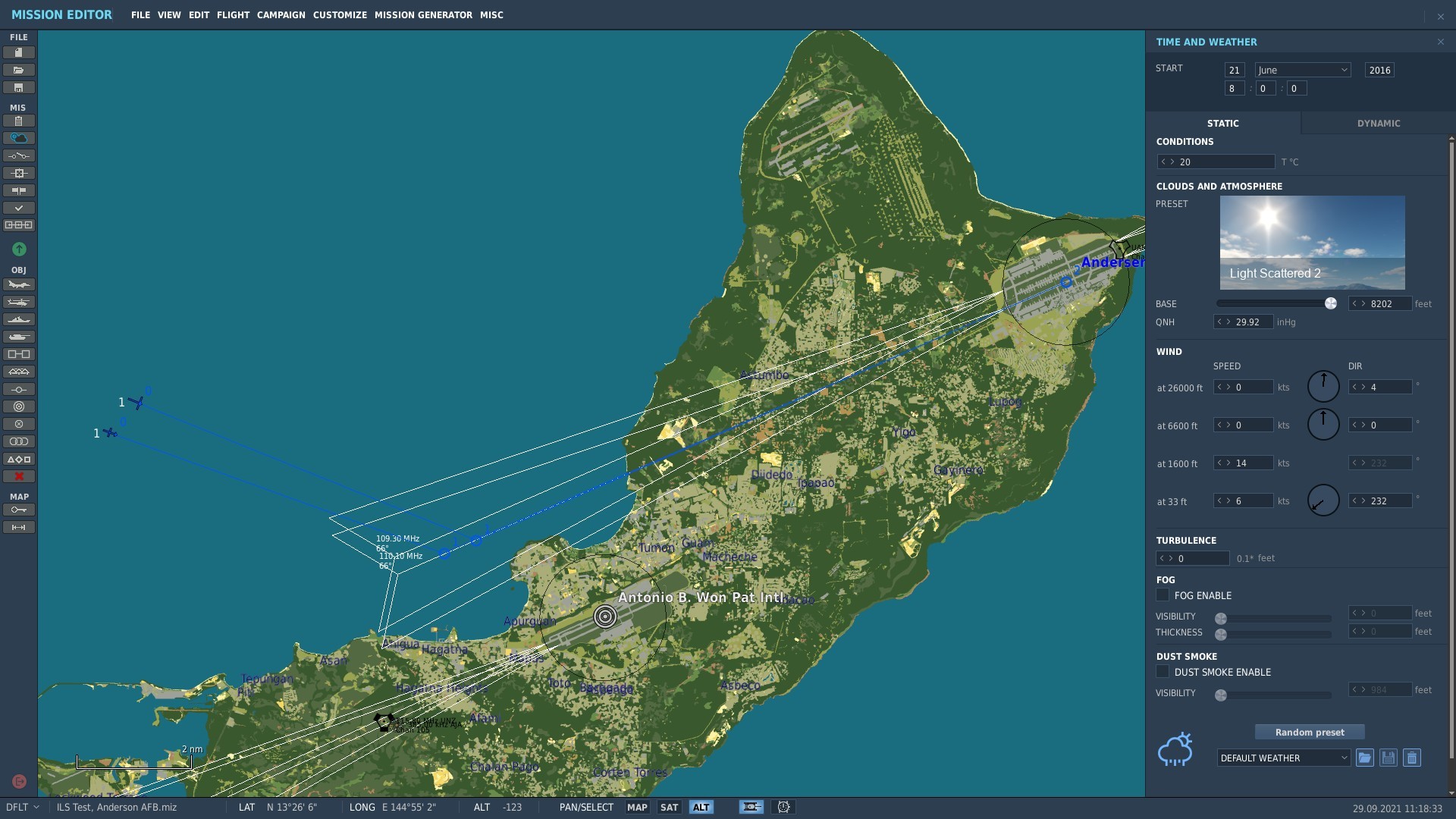The height and width of the screenshot is (819, 1456).
Task: Click the wind direction dial at 33 ft
Action: click(x=1323, y=500)
